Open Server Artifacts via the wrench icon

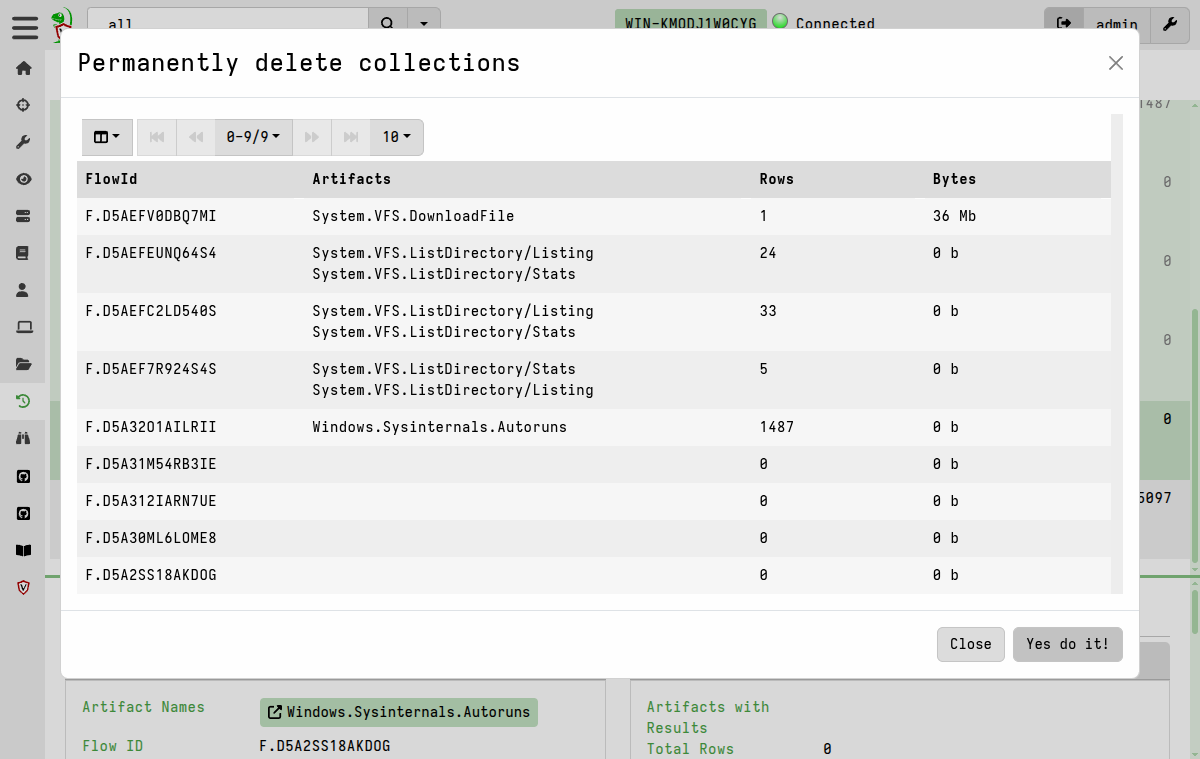pyautogui.click(x=23, y=141)
